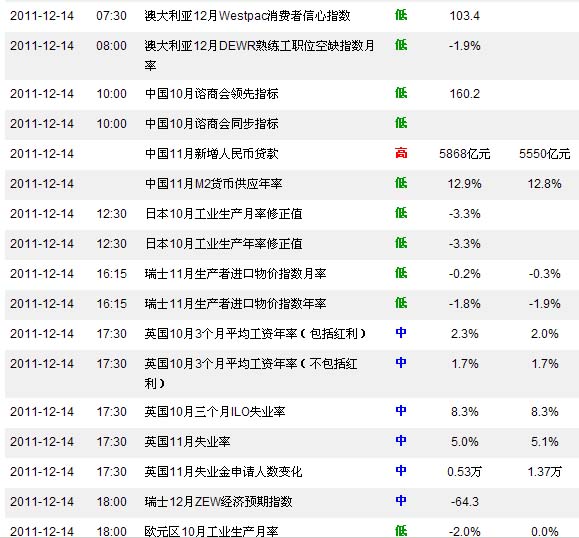Click date 2011-12-14 in 英国11月失业率 row
Image resolution: width=579 pixels, height=538 pixels.
tap(42, 441)
